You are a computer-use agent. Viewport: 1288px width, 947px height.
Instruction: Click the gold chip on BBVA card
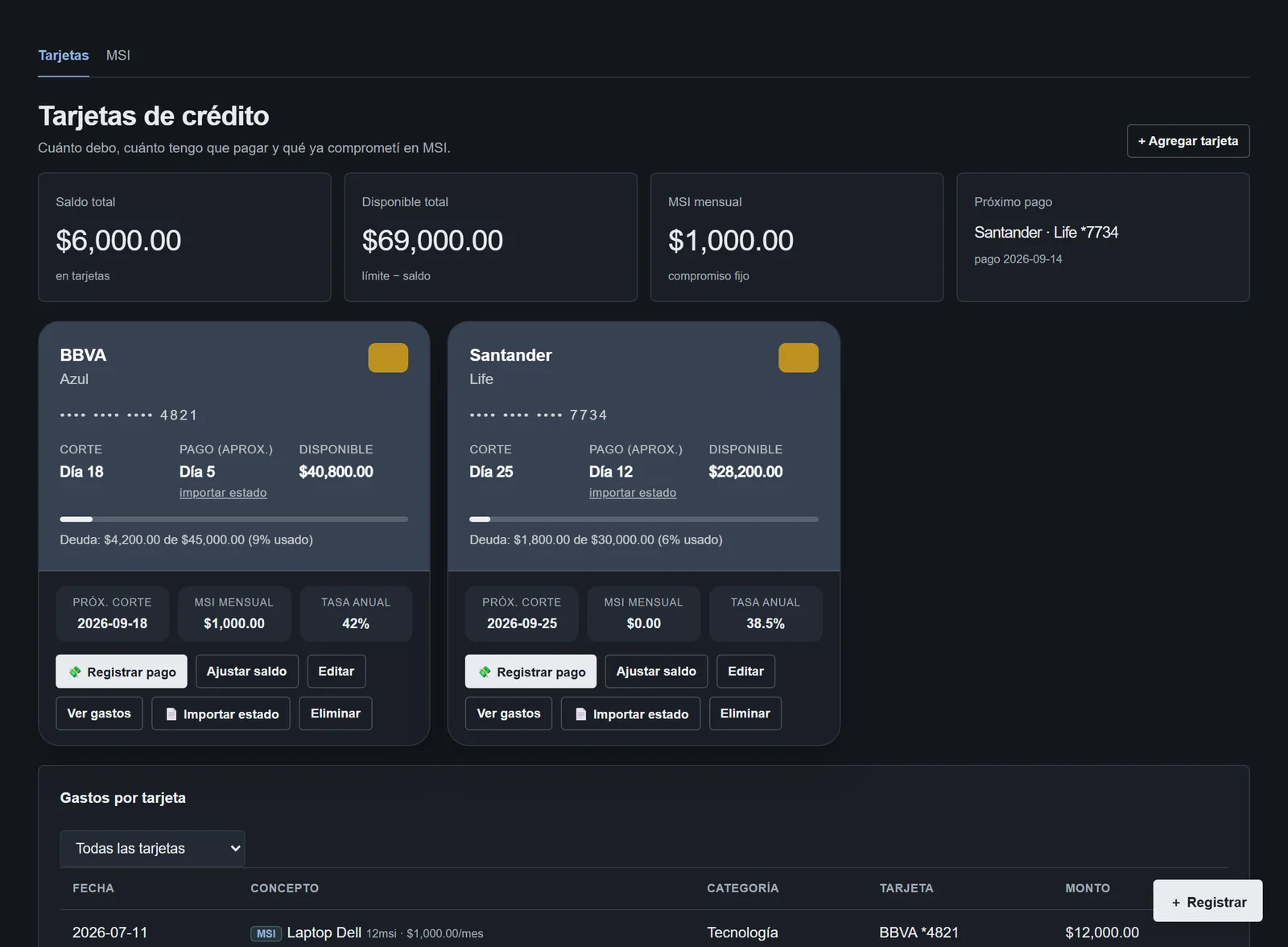(x=388, y=358)
